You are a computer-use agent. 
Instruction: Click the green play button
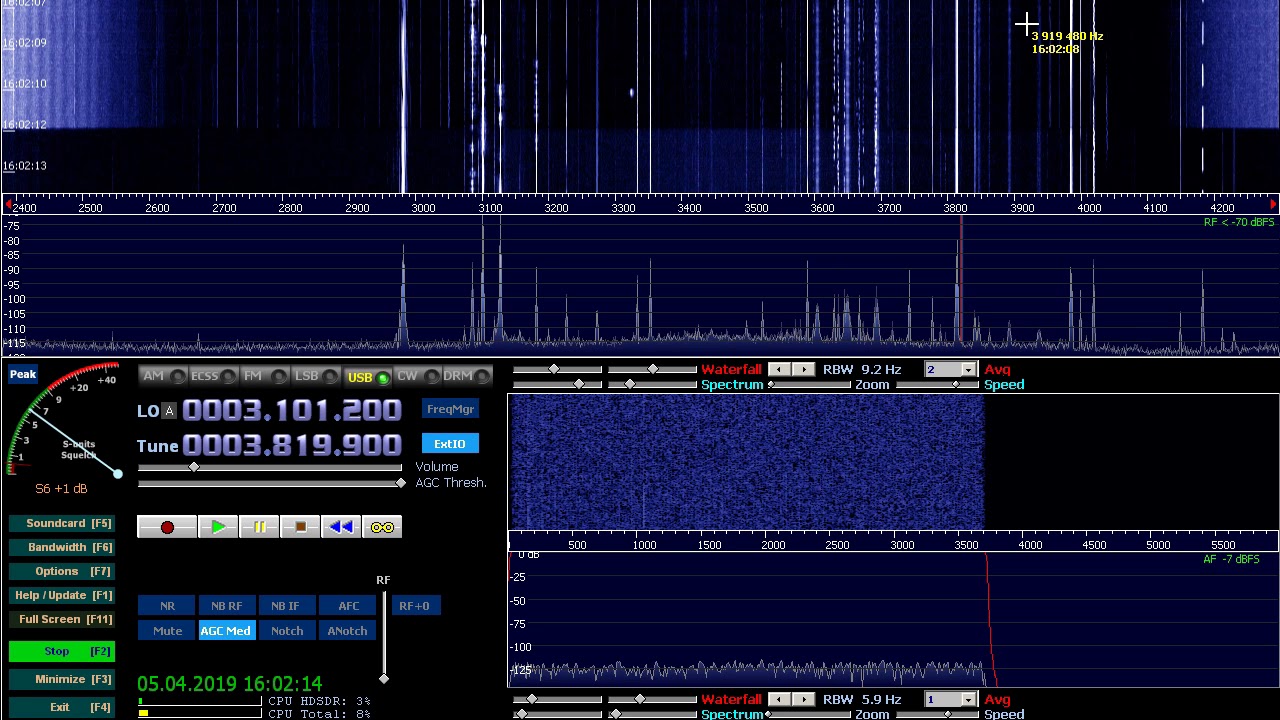tap(218, 527)
